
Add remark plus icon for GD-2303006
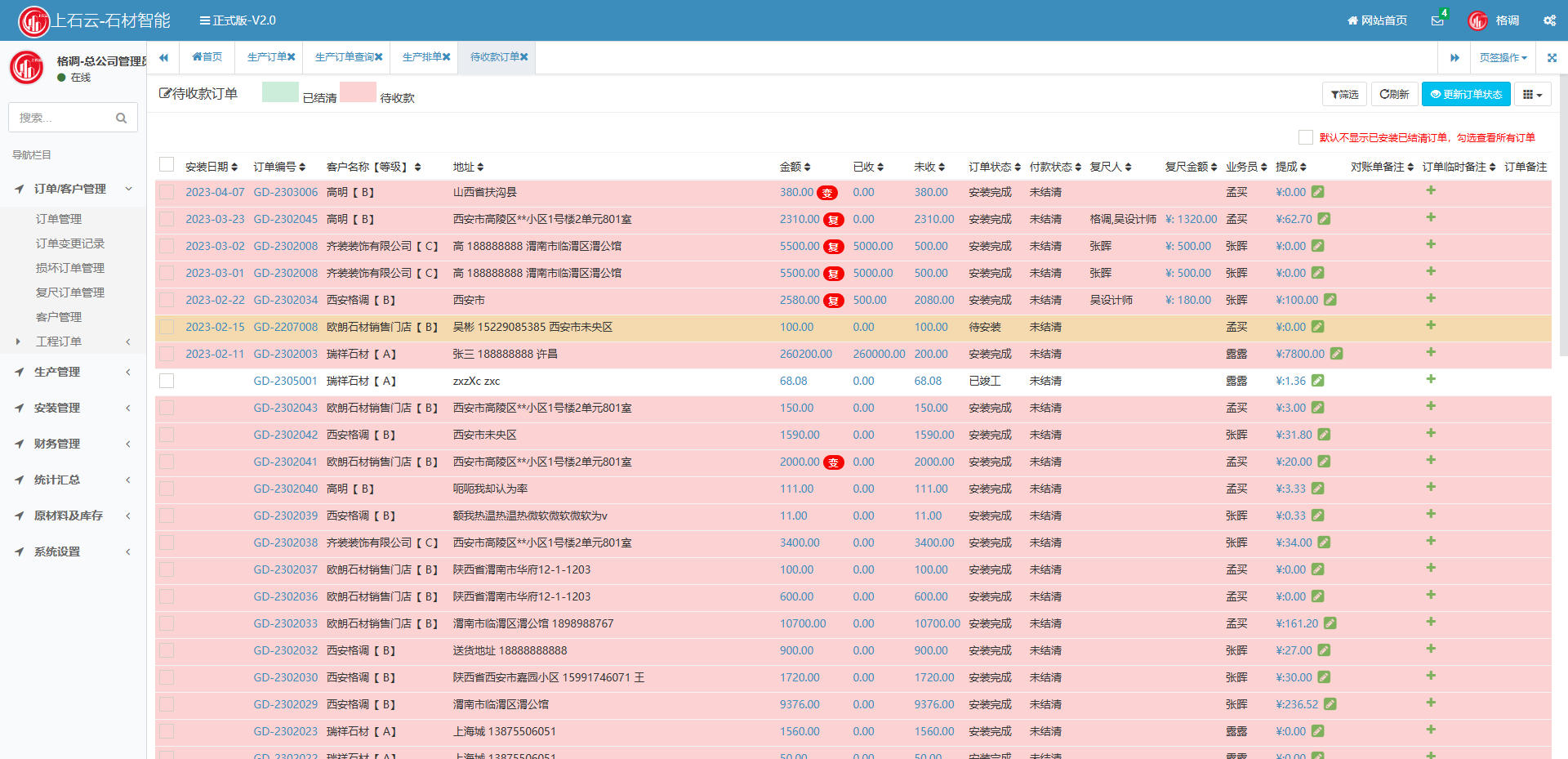coord(1431,190)
